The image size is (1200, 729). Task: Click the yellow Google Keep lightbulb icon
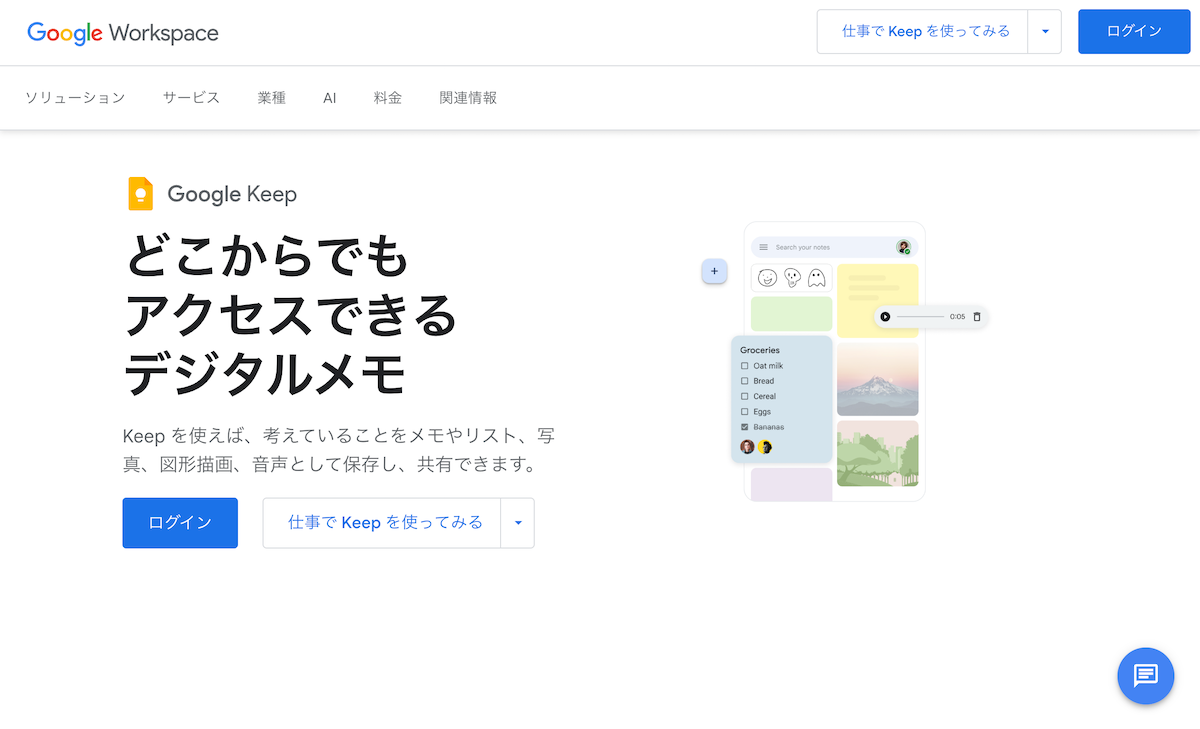(x=140, y=193)
